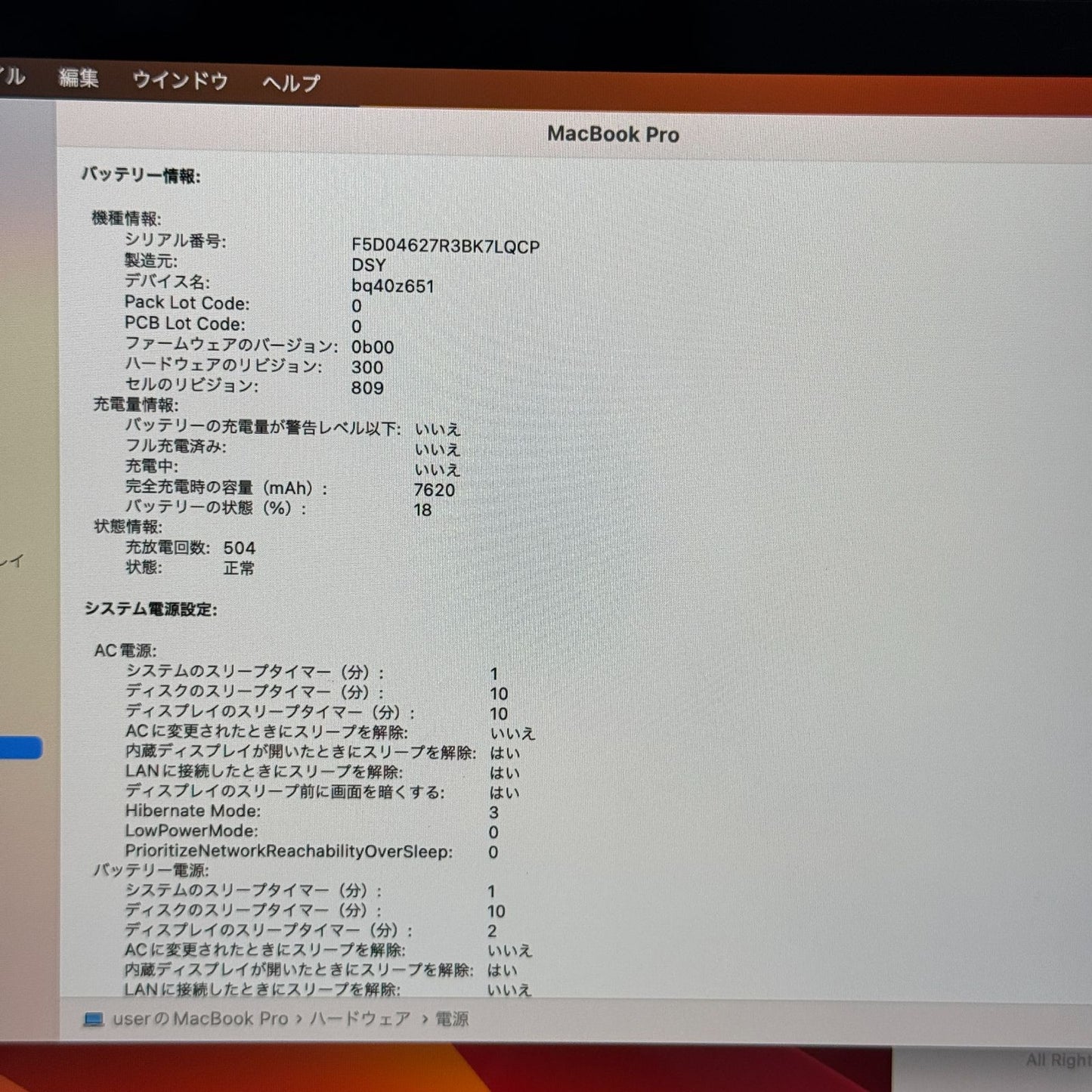Click full charge capacity value '7620'
The width and height of the screenshot is (1092, 1092).
click(x=435, y=490)
